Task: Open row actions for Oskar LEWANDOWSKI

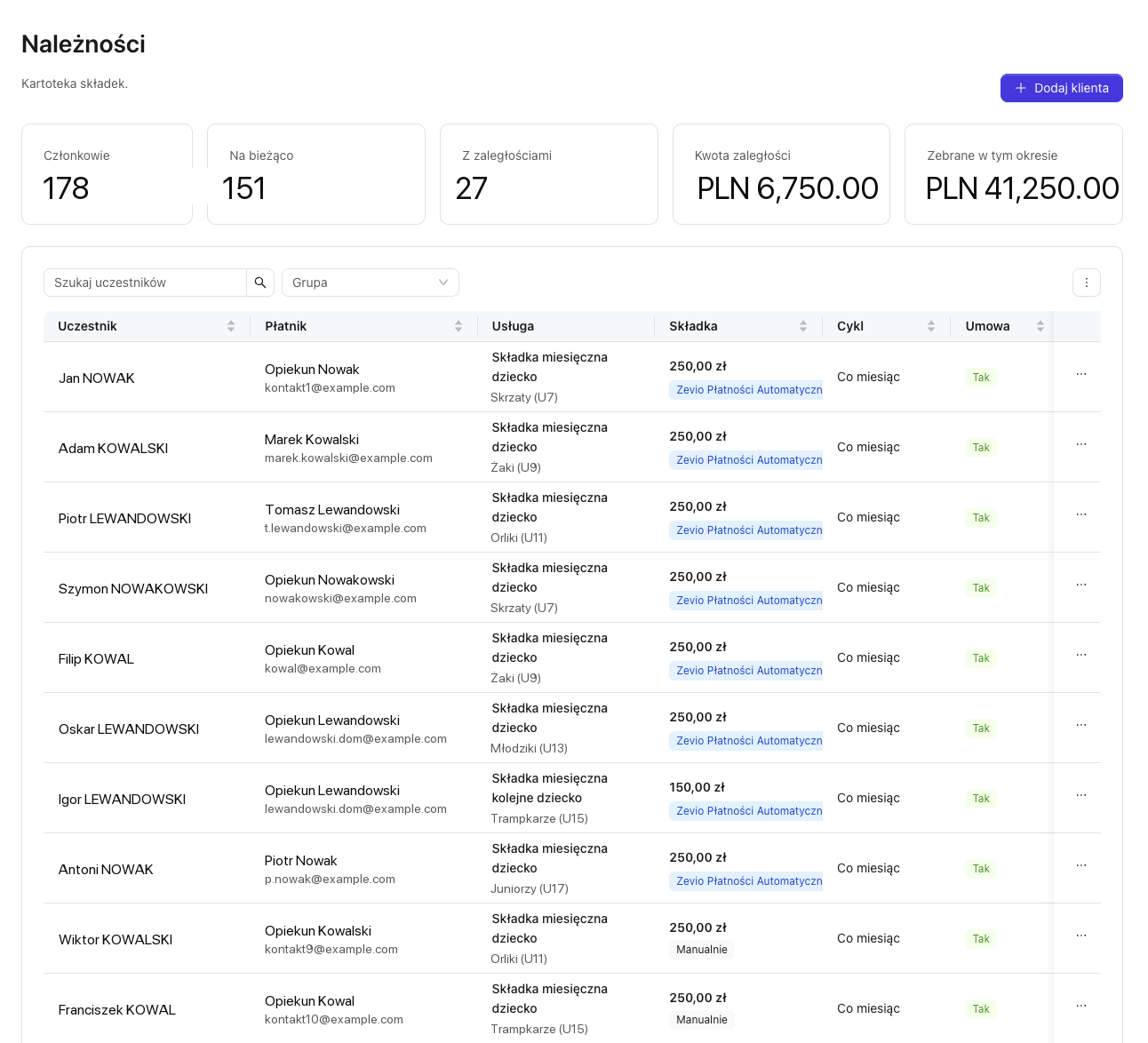Action: tap(1081, 725)
